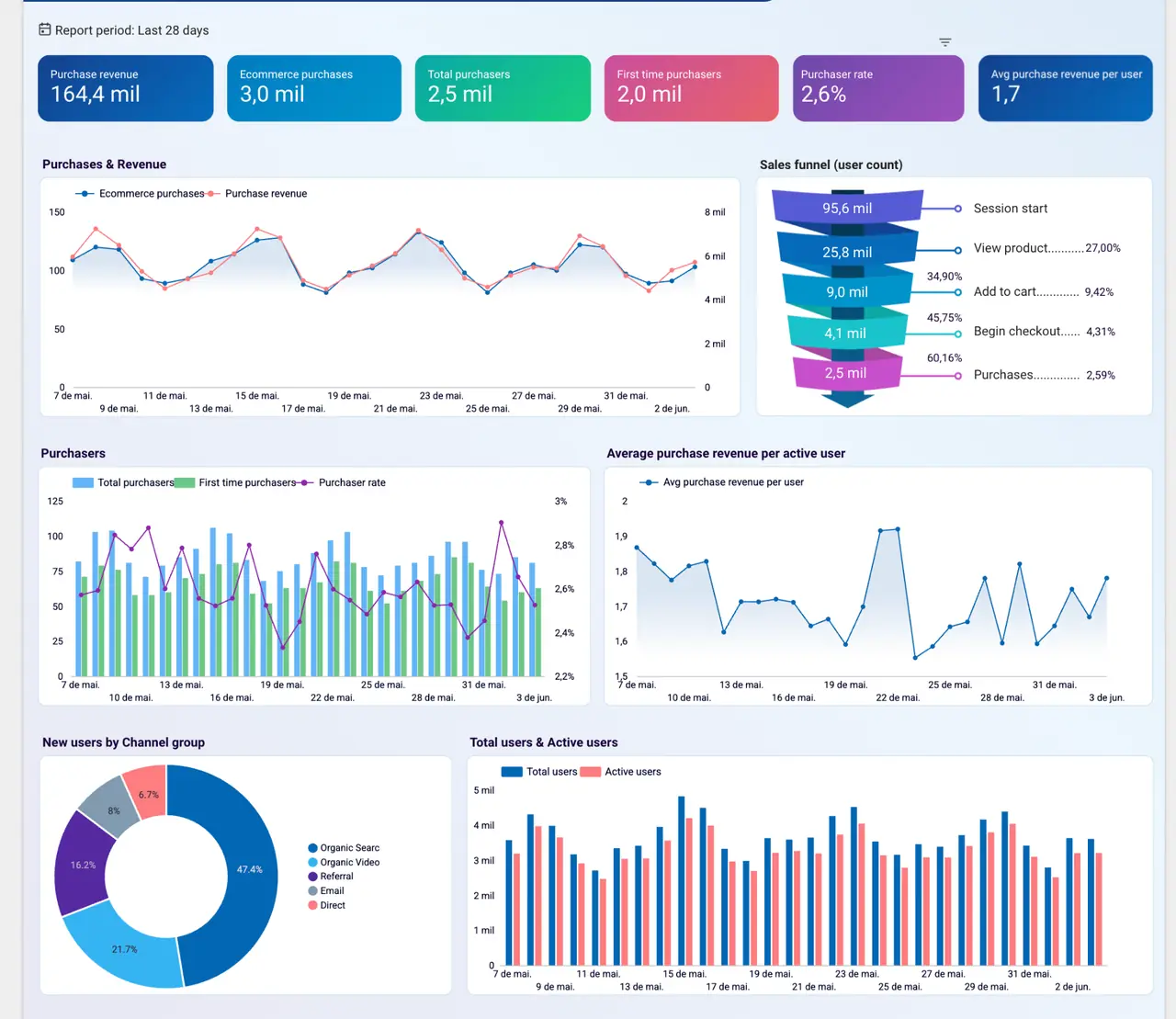This screenshot has width=1176, height=1019.
Task: Toggle First time purchasers legend swatch
Action: 185,482
